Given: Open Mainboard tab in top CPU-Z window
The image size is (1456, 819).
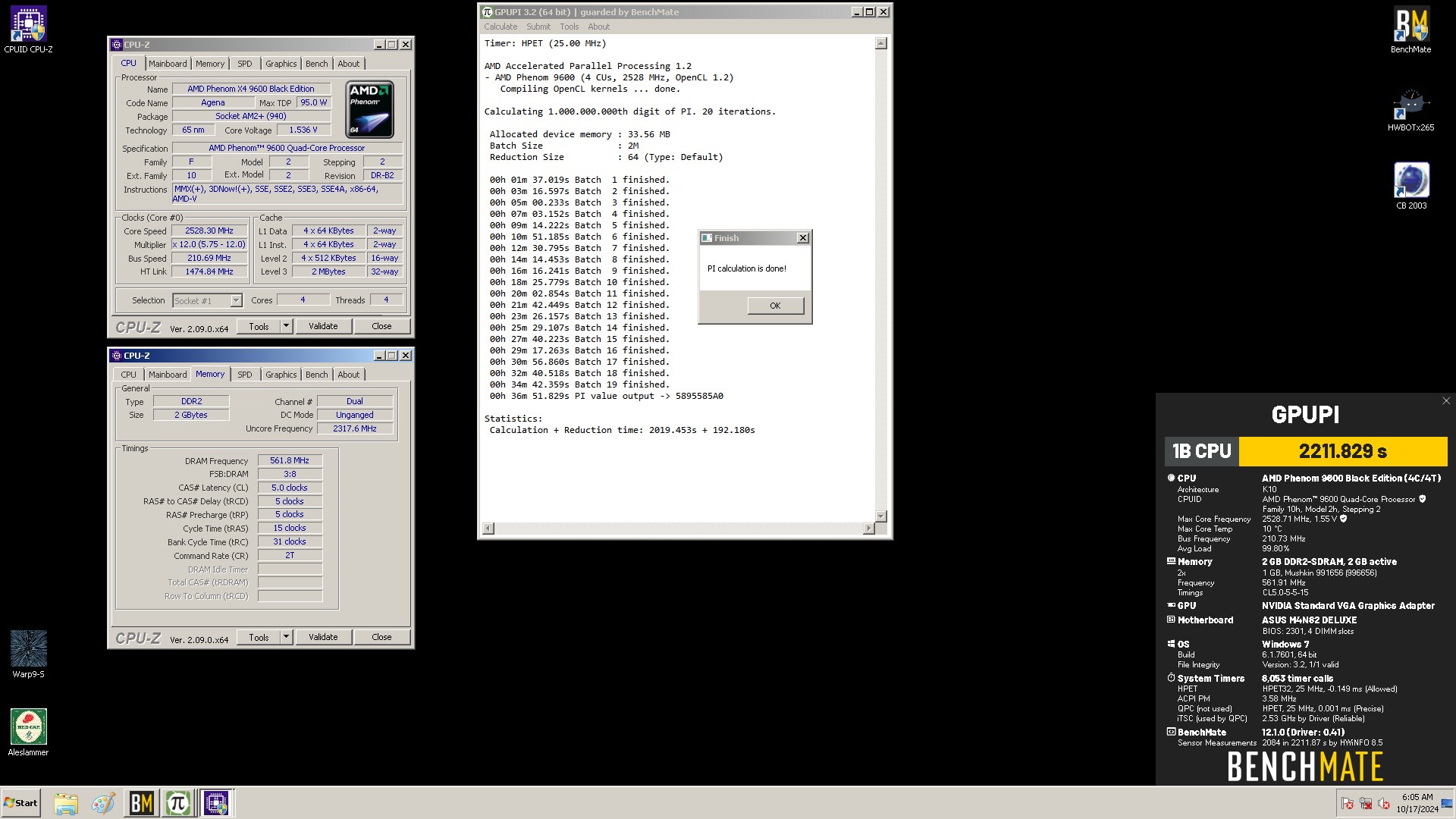Looking at the screenshot, I should (x=168, y=64).
